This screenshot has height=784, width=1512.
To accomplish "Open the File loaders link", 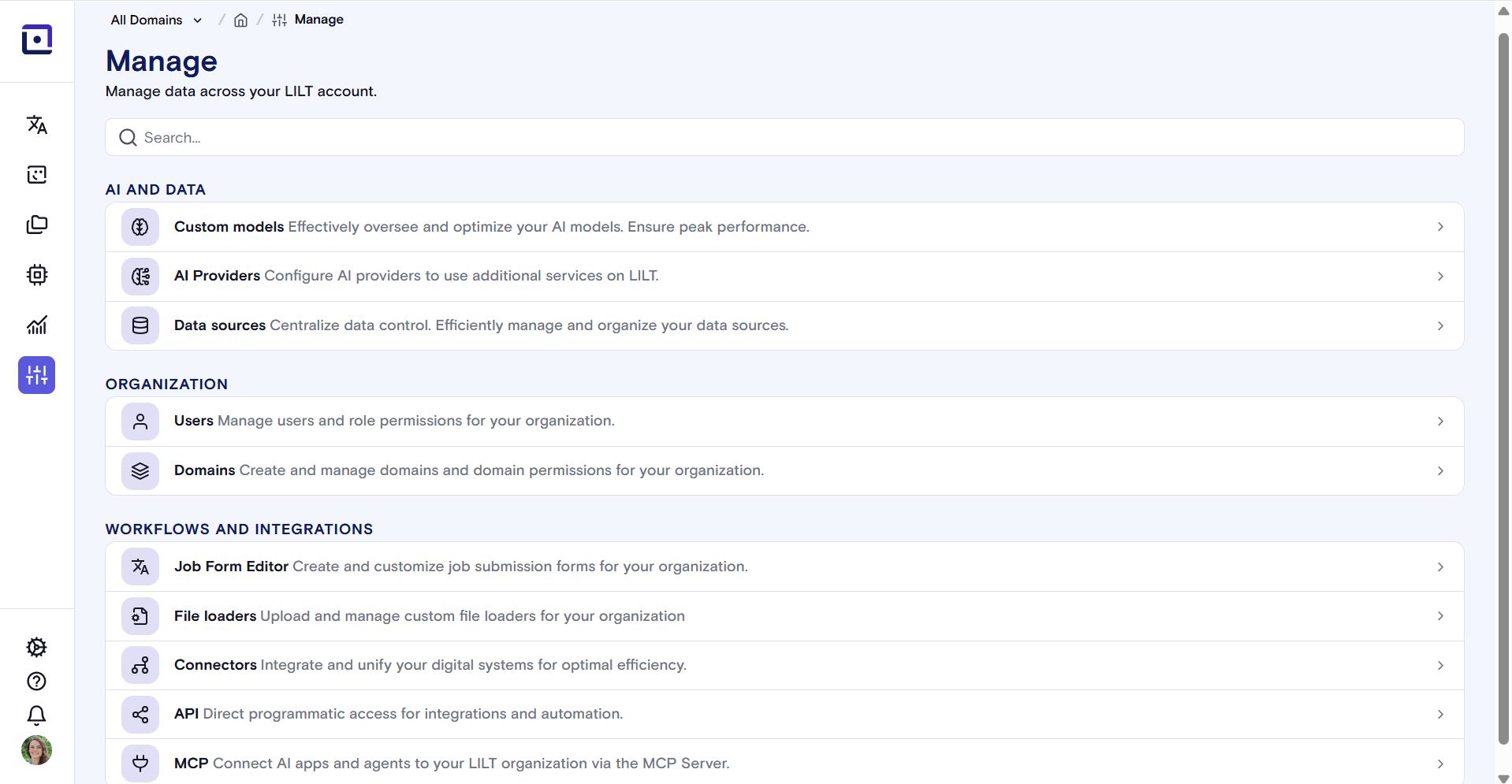I will tap(784, 616).
